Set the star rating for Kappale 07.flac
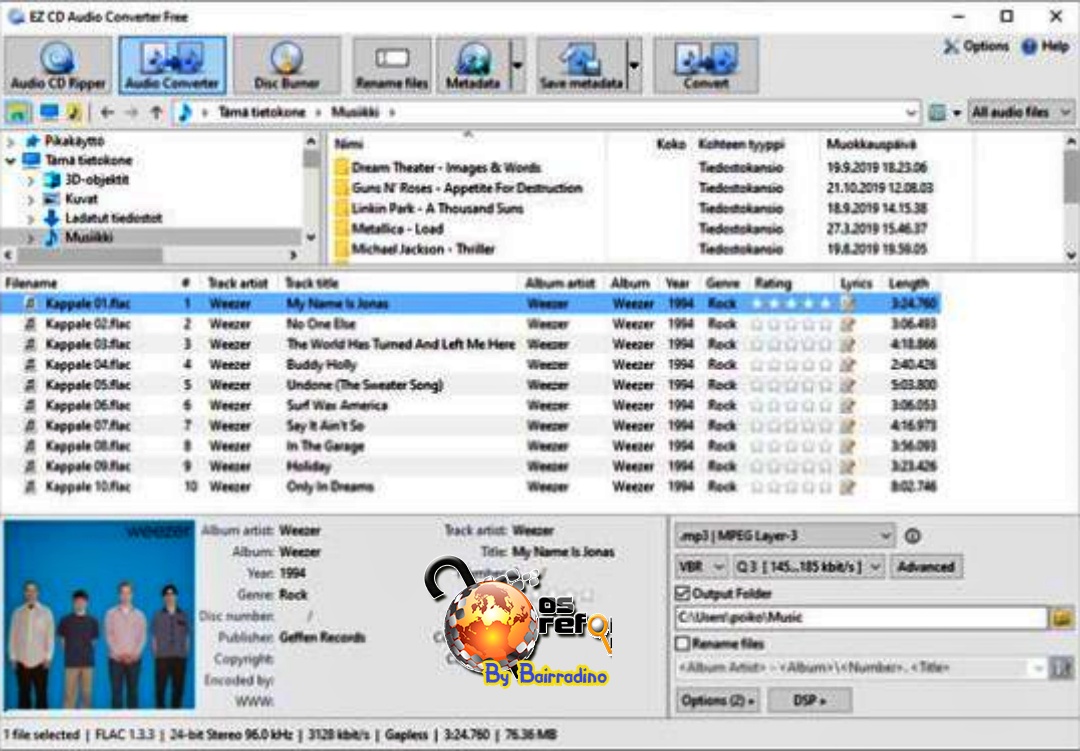This screenshot has height=751, width=1080. pos(791,425)
